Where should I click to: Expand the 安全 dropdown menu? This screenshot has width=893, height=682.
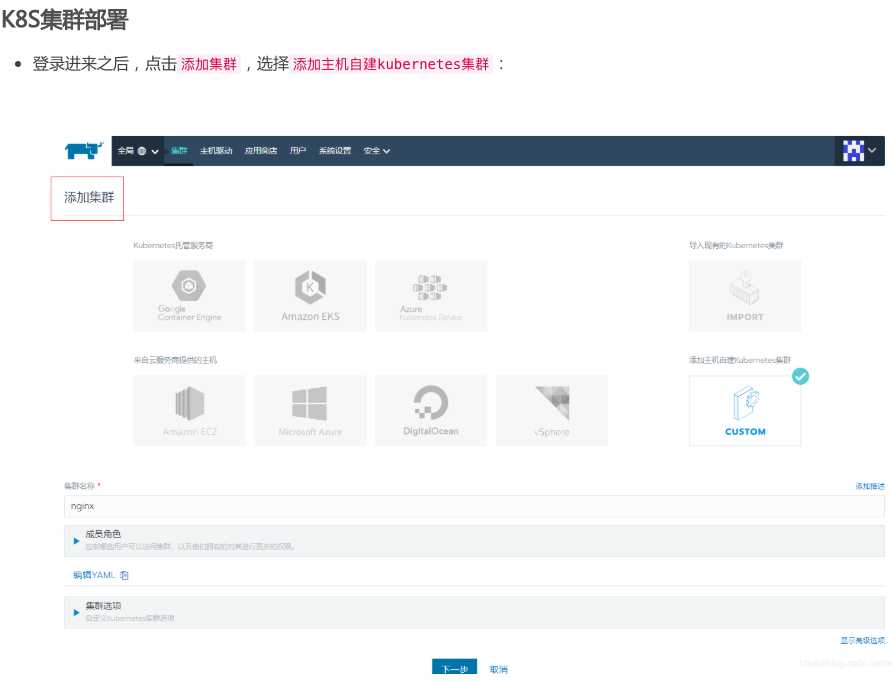tap(377, 151)
